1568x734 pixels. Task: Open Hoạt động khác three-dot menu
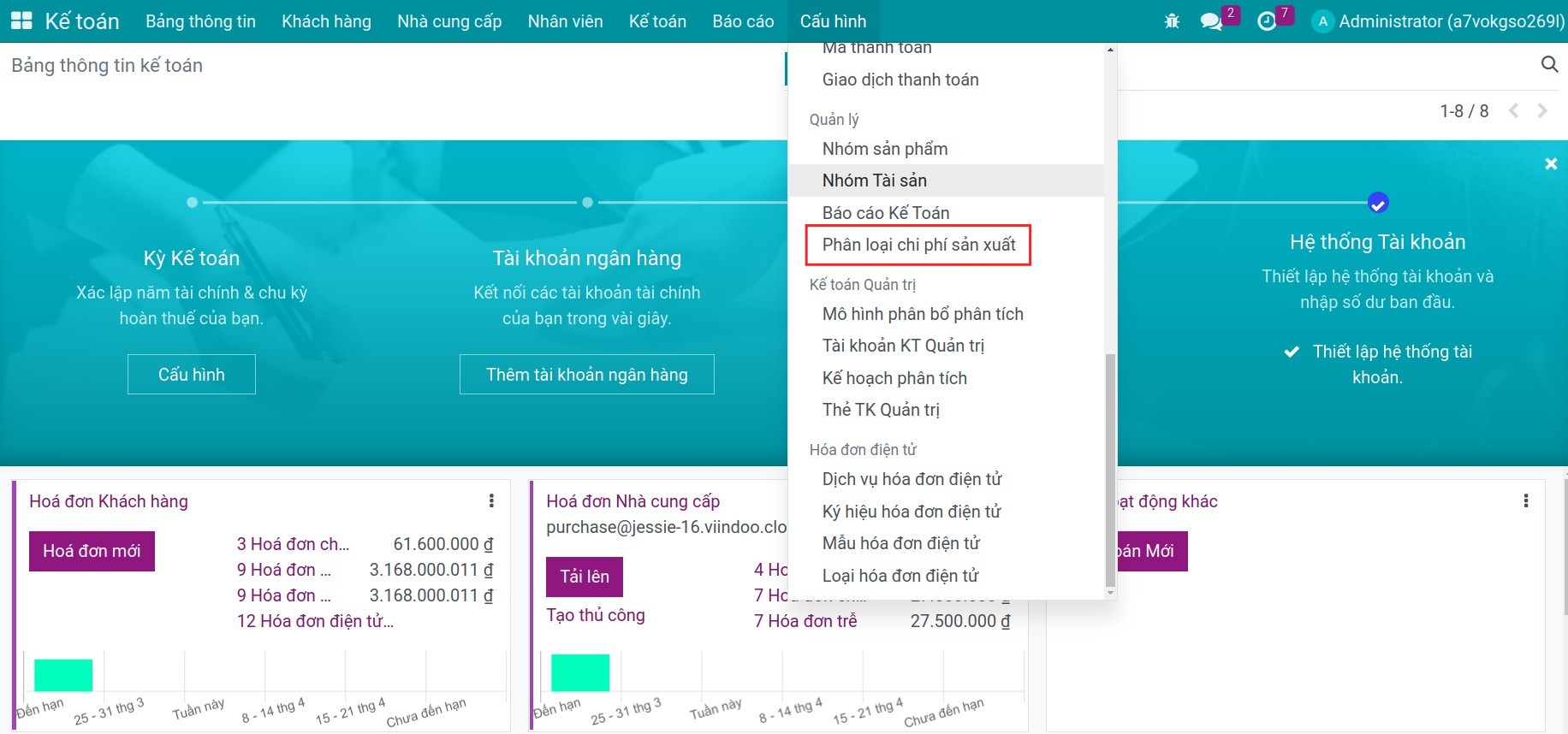(x=1526, y=500)
